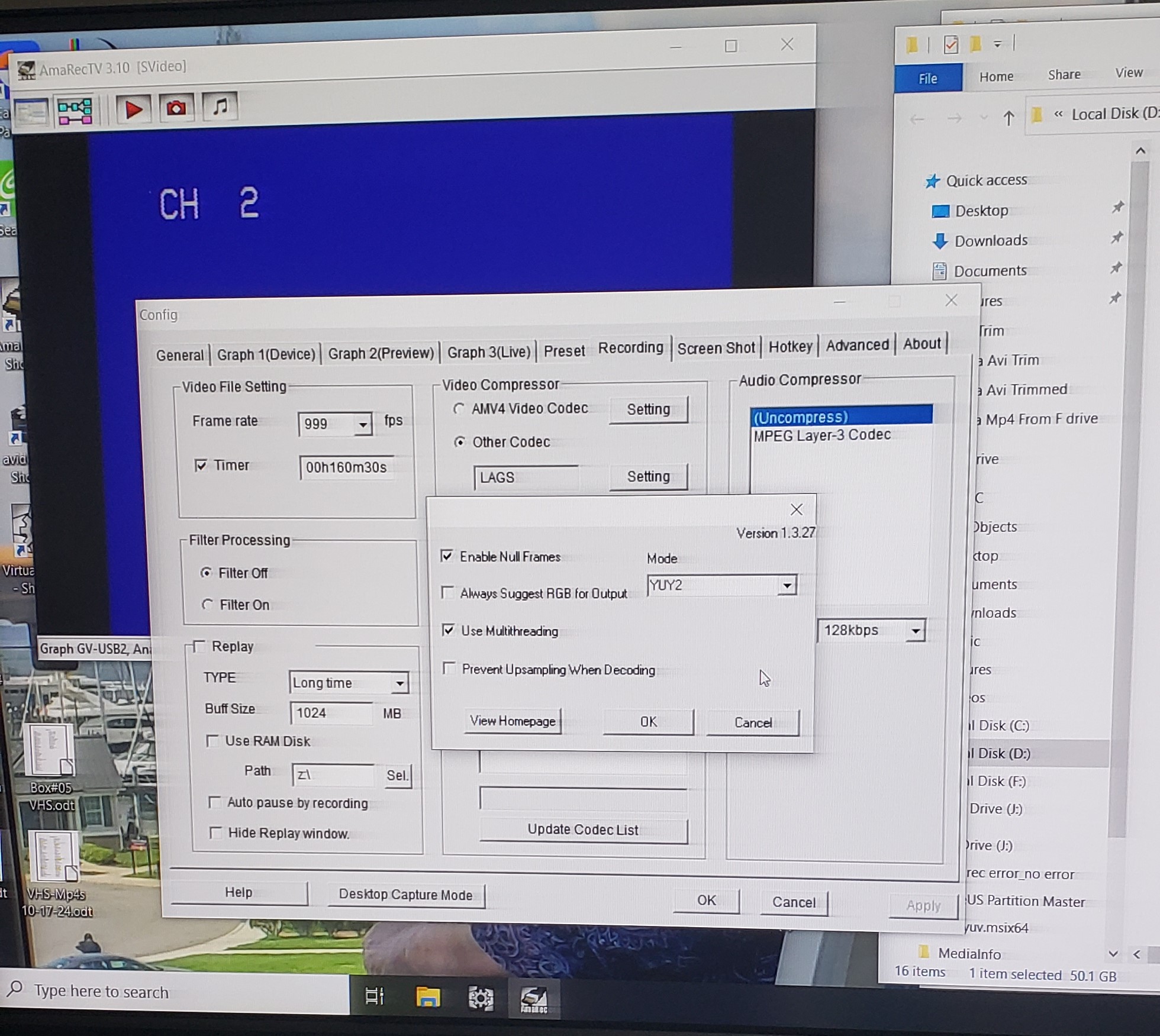Click the Task View icon on taskbar
Viewport: 1160px width, 1036px height.
[374, 996]
